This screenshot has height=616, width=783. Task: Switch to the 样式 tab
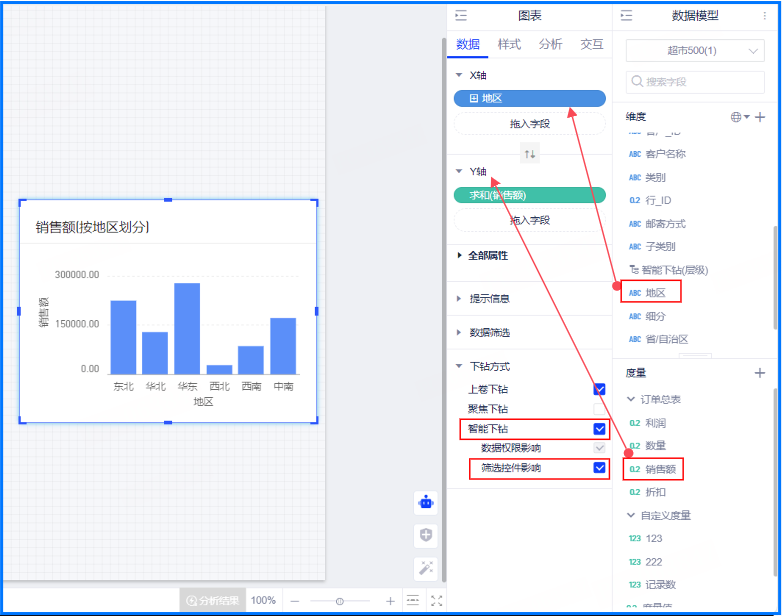click(x=509, y=44)
